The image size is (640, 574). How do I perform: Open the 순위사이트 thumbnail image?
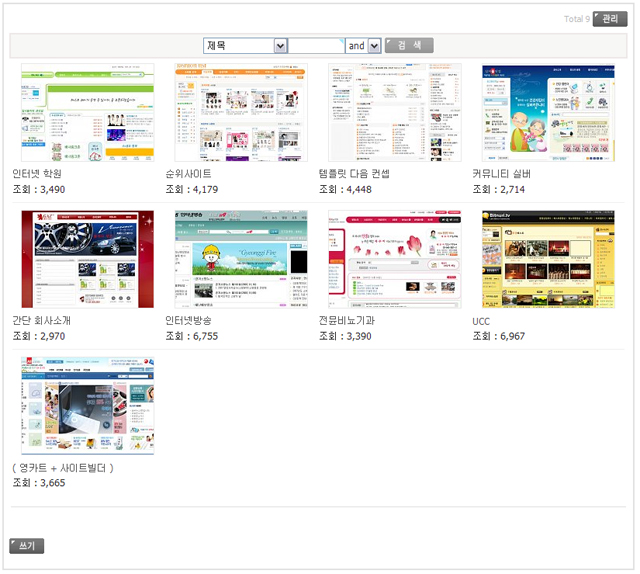click(241, 112)
